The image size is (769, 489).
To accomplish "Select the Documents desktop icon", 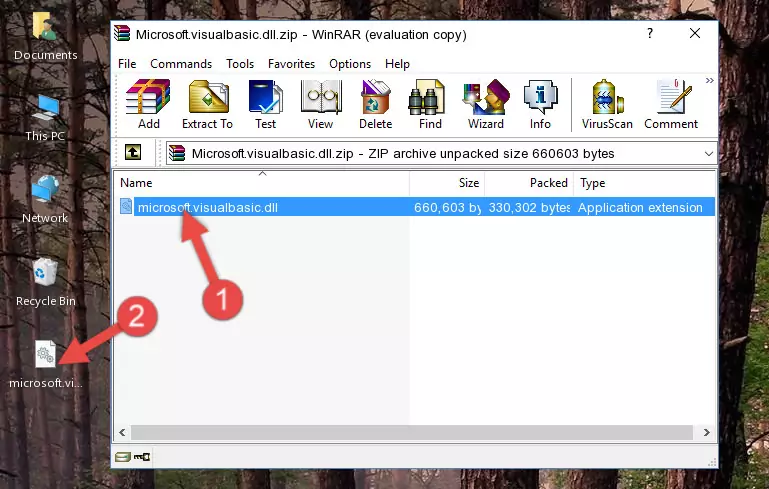I will [45, 37].
